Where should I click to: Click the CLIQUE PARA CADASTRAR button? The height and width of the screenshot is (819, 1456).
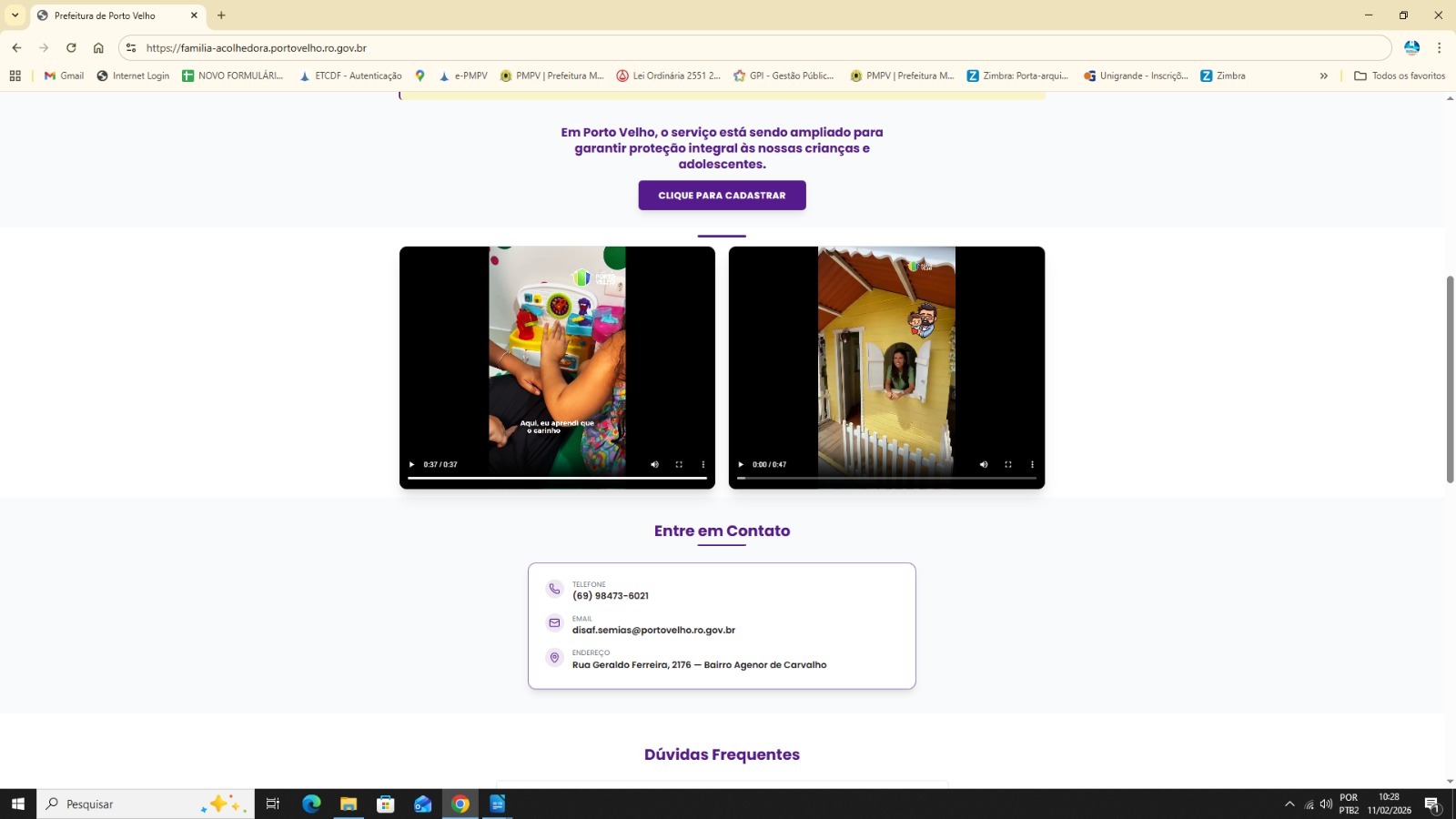pyautogui.click(x=722, y=195)
